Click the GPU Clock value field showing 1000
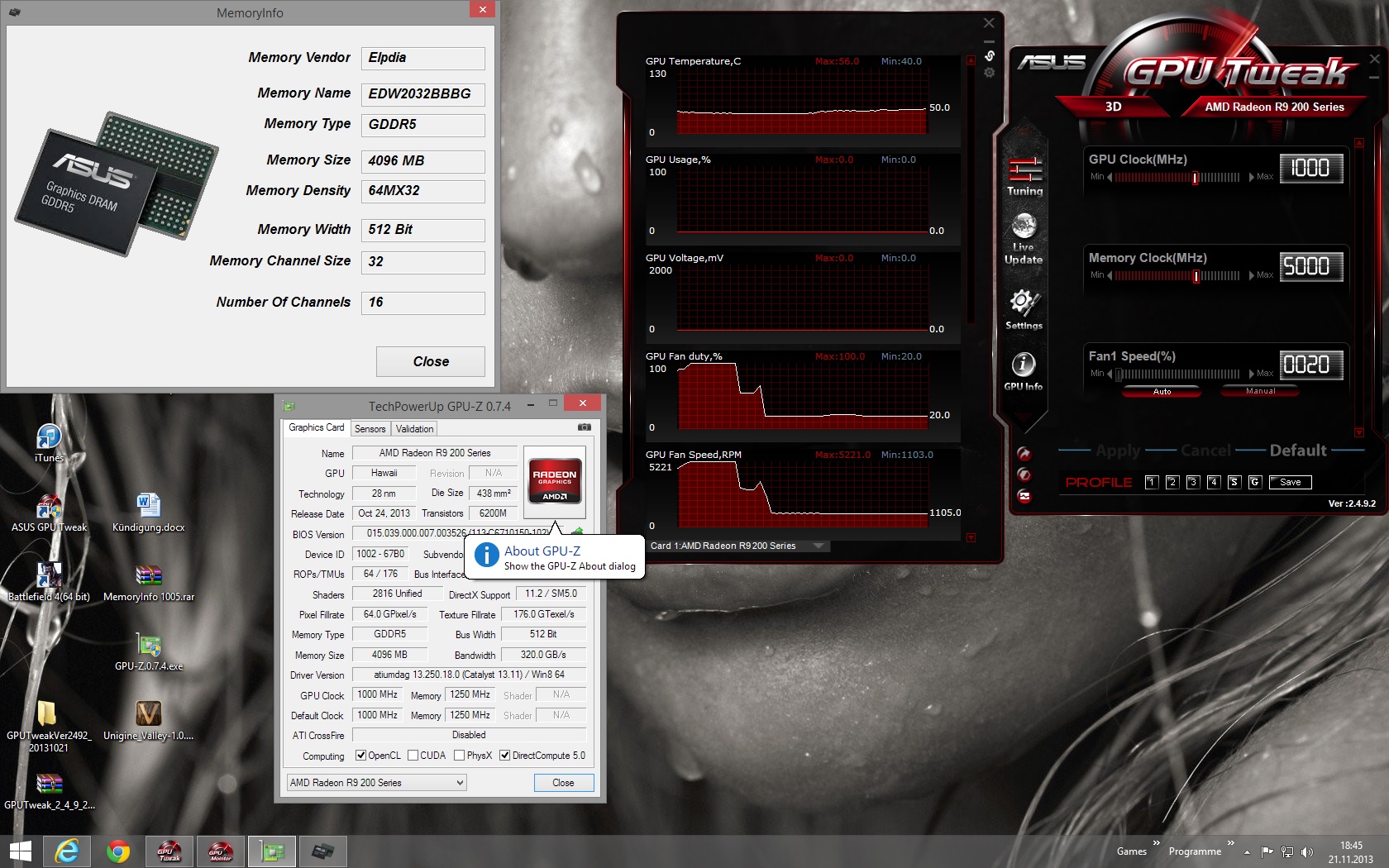Image resolution: width=1389 pixels, height=868 pixels. [x=1311, y=168]
